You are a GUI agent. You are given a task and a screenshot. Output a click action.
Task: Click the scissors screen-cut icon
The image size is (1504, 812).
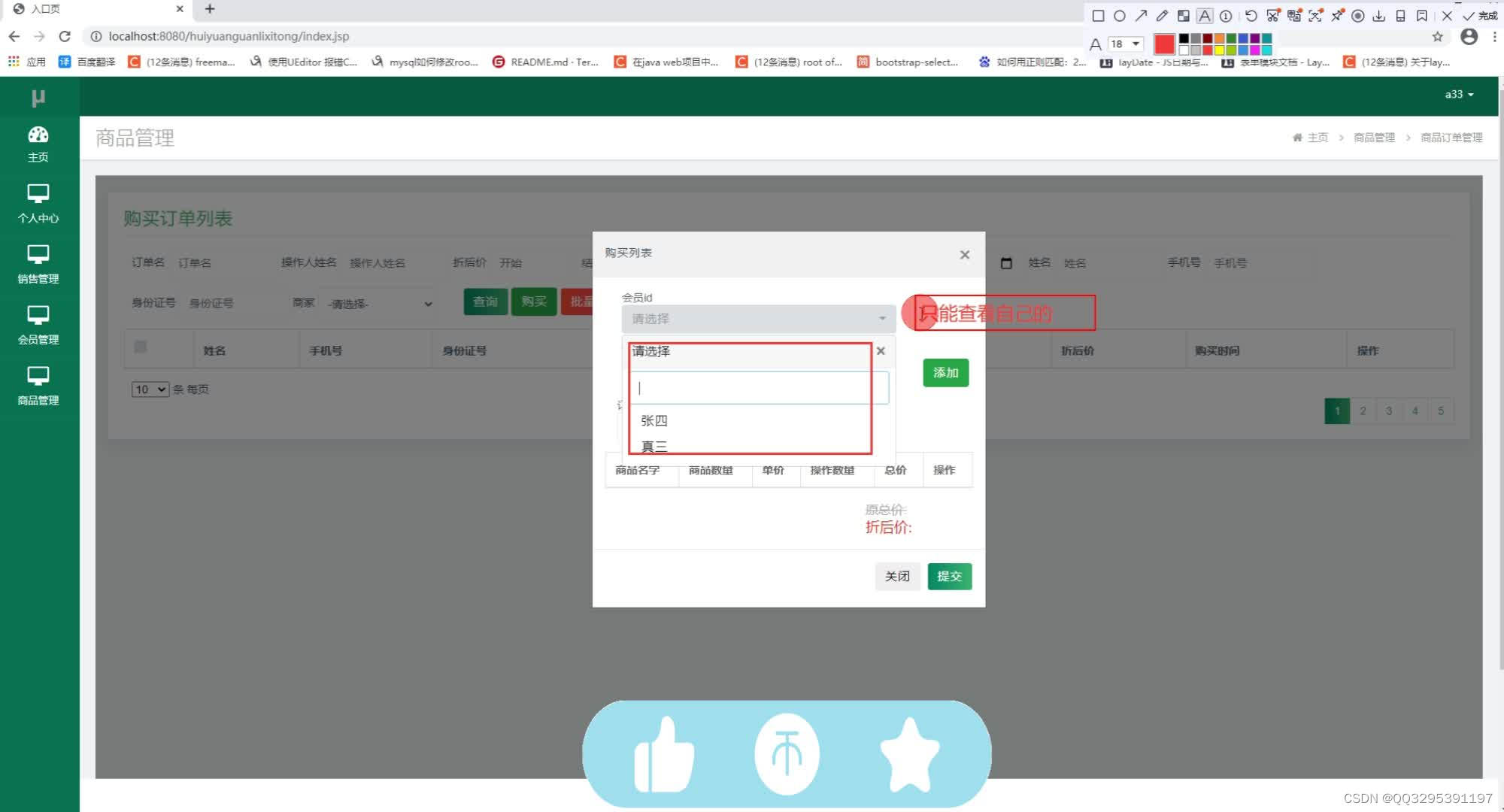click(x=1272, y=16)
